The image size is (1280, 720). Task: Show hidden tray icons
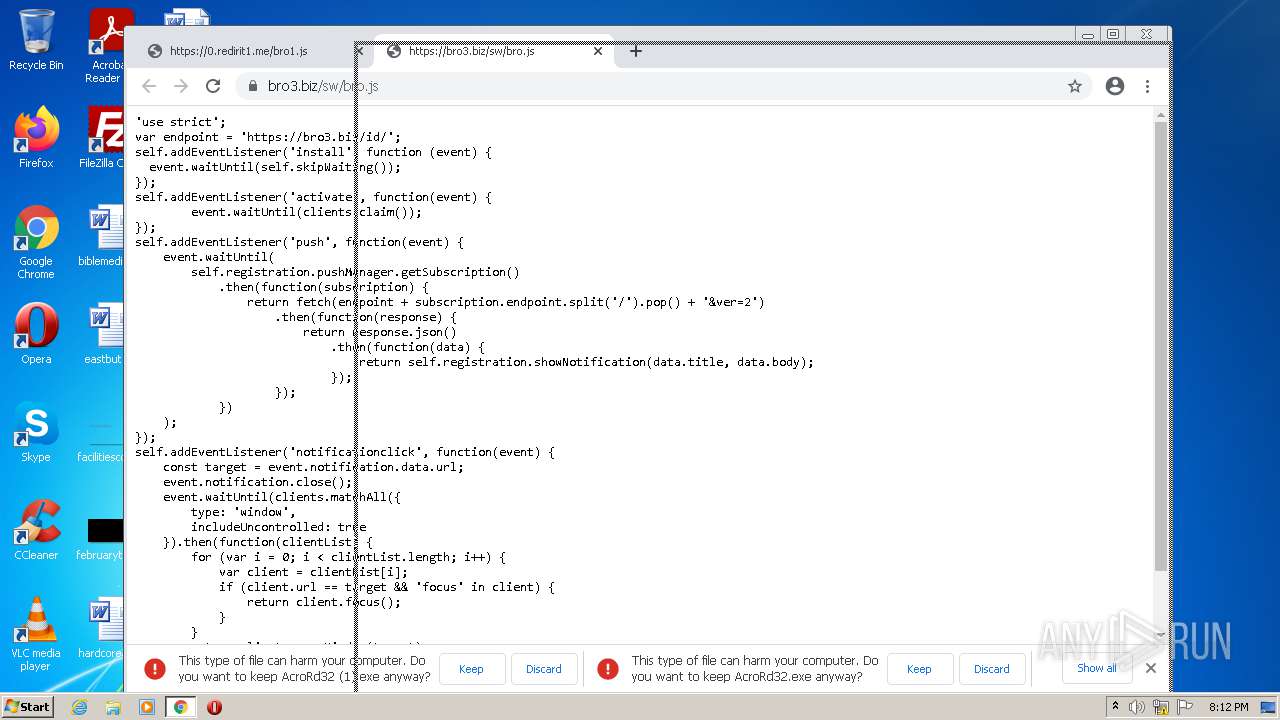[x=1115, y=707]
